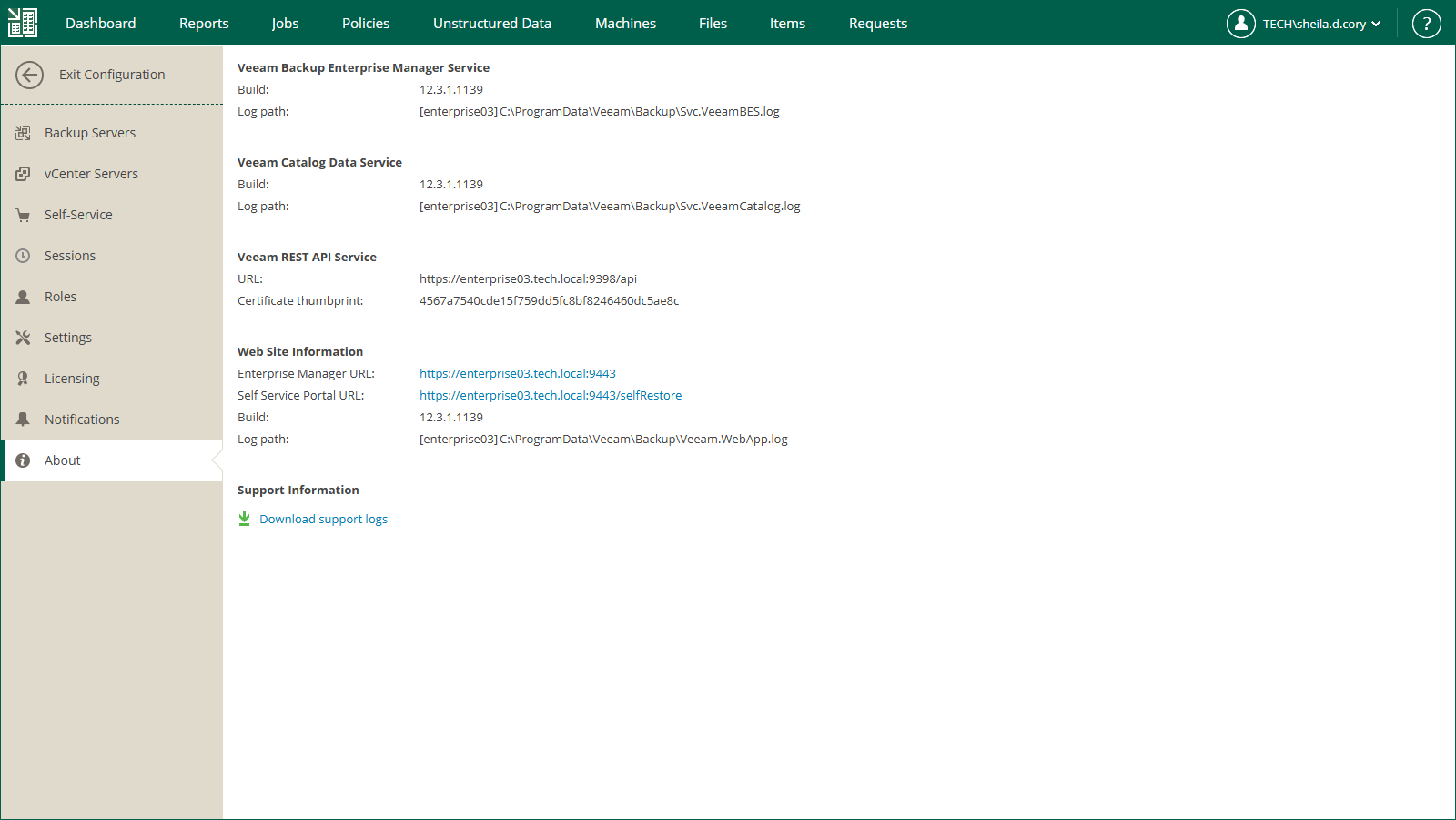Click Enterprise Manager Service build number
The image size is (1456, 820).
pos(451,90)
